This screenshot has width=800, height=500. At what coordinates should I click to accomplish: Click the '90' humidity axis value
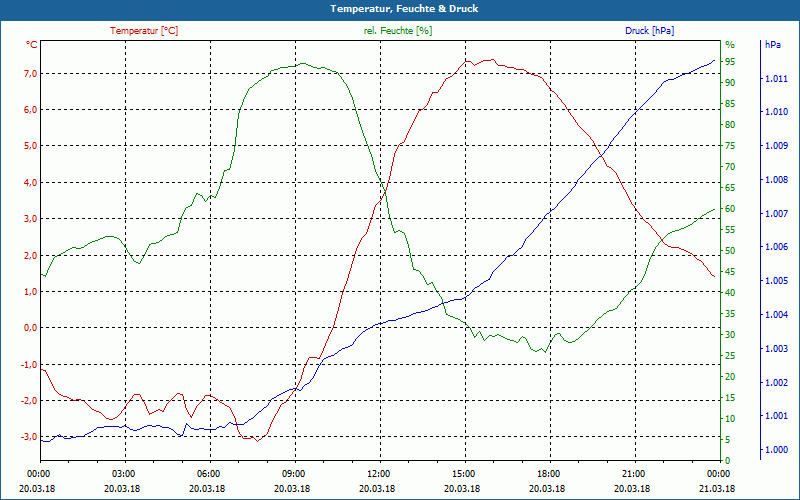pos(730,83)
